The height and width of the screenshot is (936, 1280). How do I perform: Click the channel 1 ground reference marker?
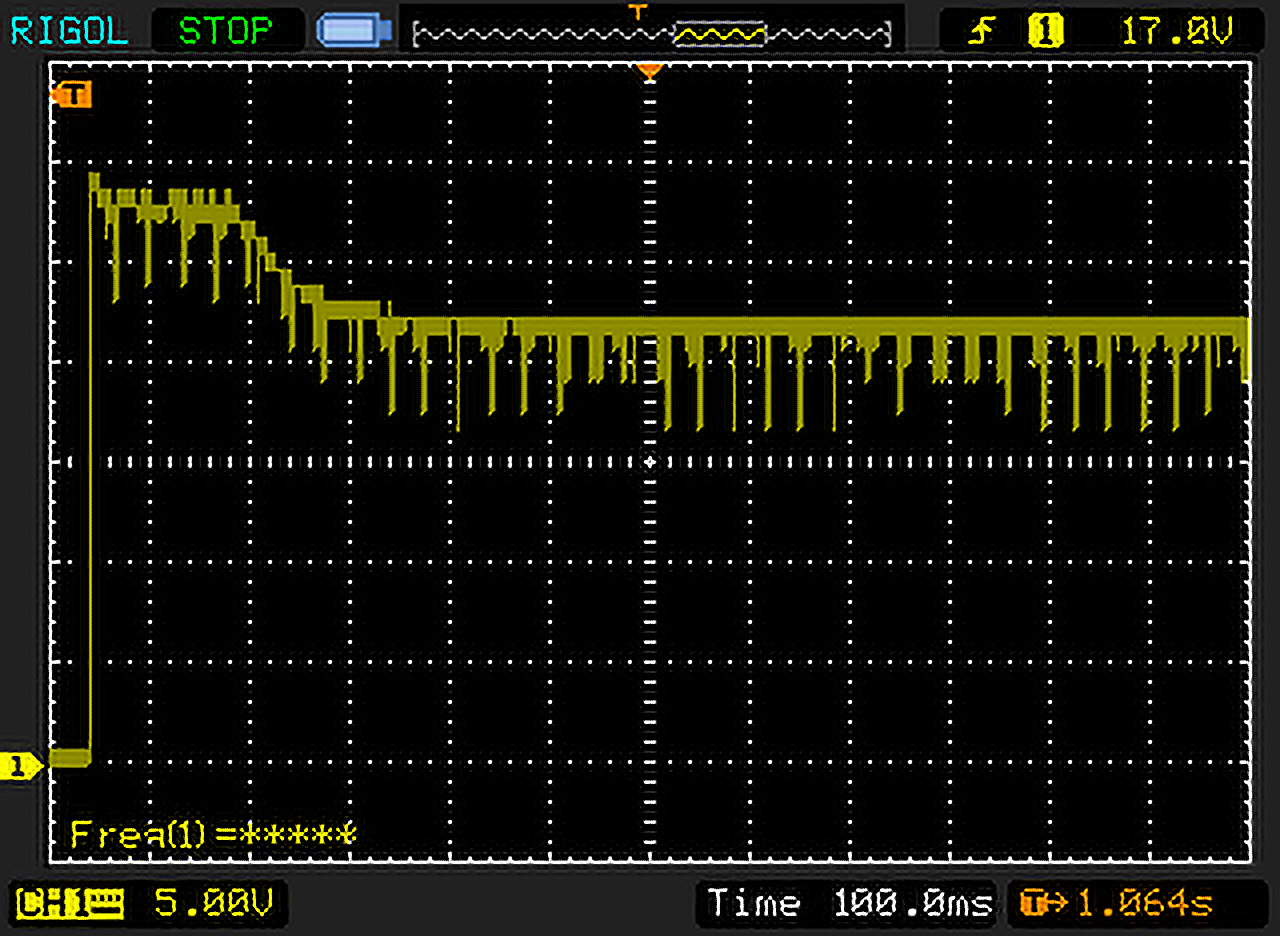21,767
